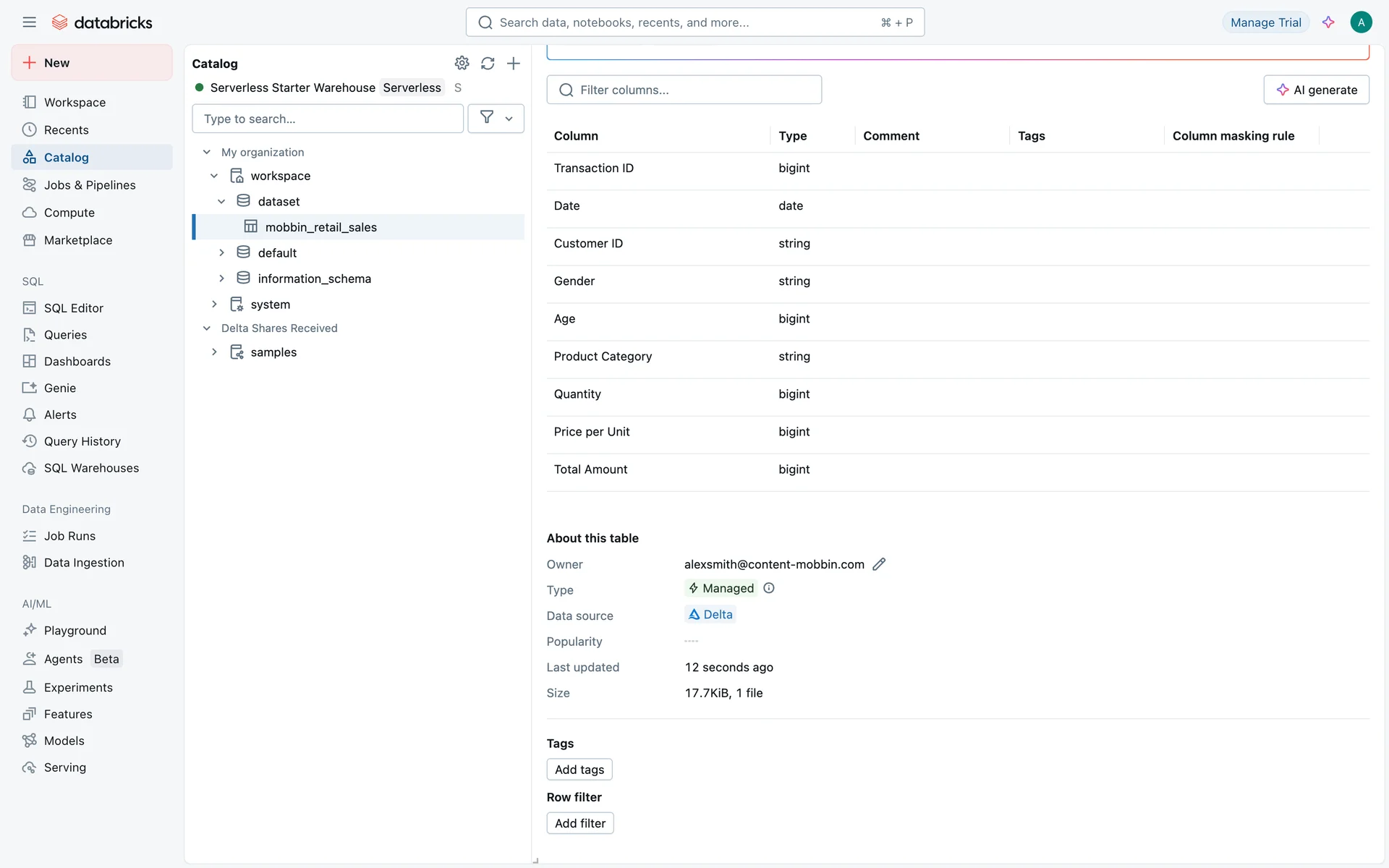Expand the information_schema node
This screenshot has width=1389, height=868.
coord(221,278)
